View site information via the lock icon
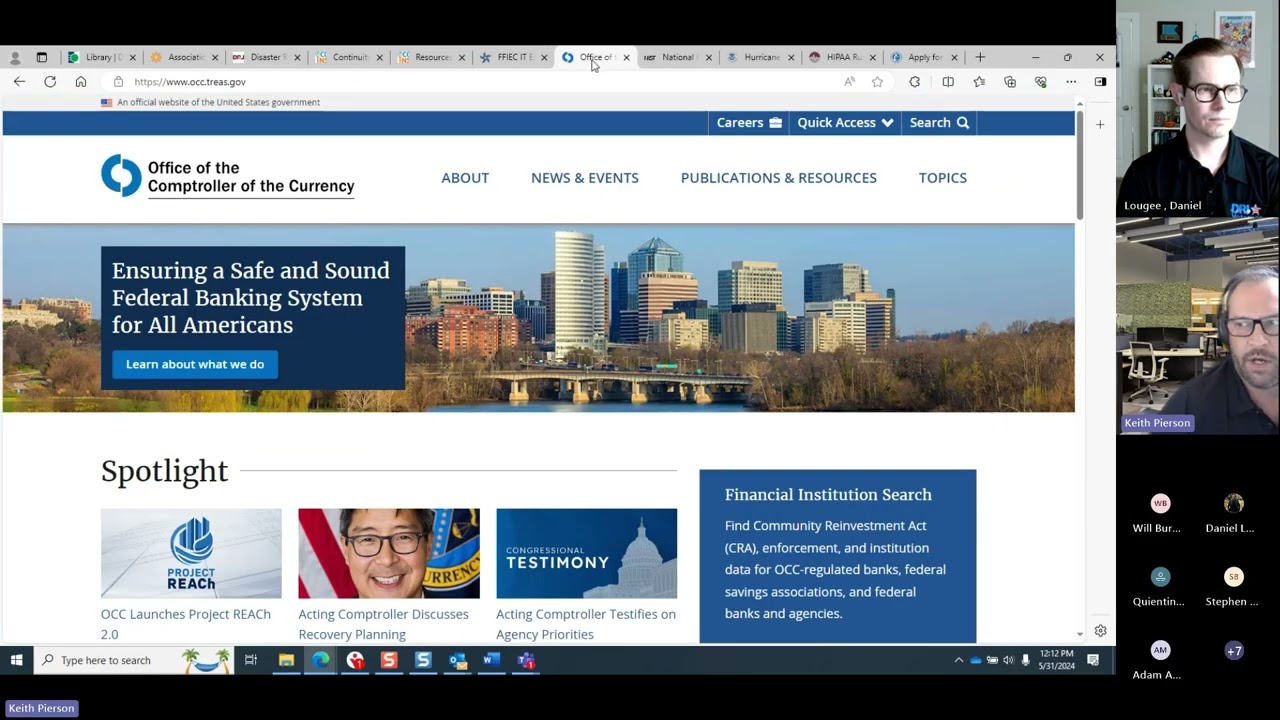 (x=118, y=82)
